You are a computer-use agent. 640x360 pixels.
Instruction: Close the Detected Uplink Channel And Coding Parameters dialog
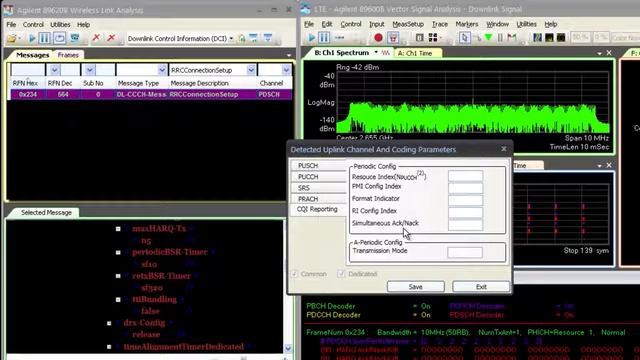coord(504,149)
